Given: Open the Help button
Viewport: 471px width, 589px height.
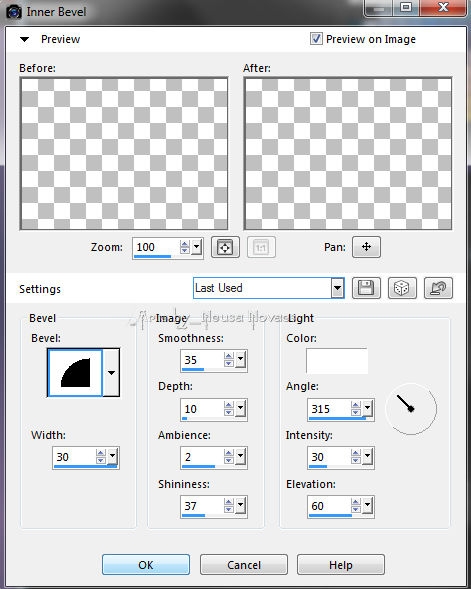Looking at the screenshot, I should (341, 565).
